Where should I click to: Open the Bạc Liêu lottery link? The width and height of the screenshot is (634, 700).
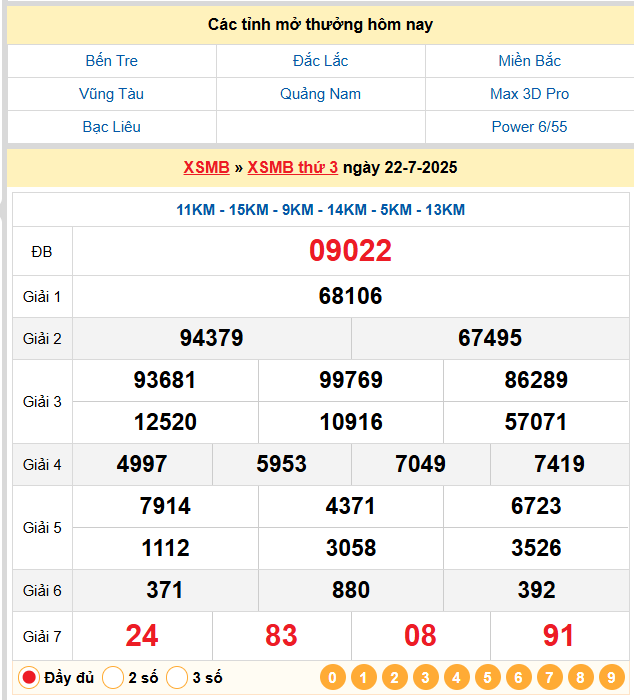[112, 127]
